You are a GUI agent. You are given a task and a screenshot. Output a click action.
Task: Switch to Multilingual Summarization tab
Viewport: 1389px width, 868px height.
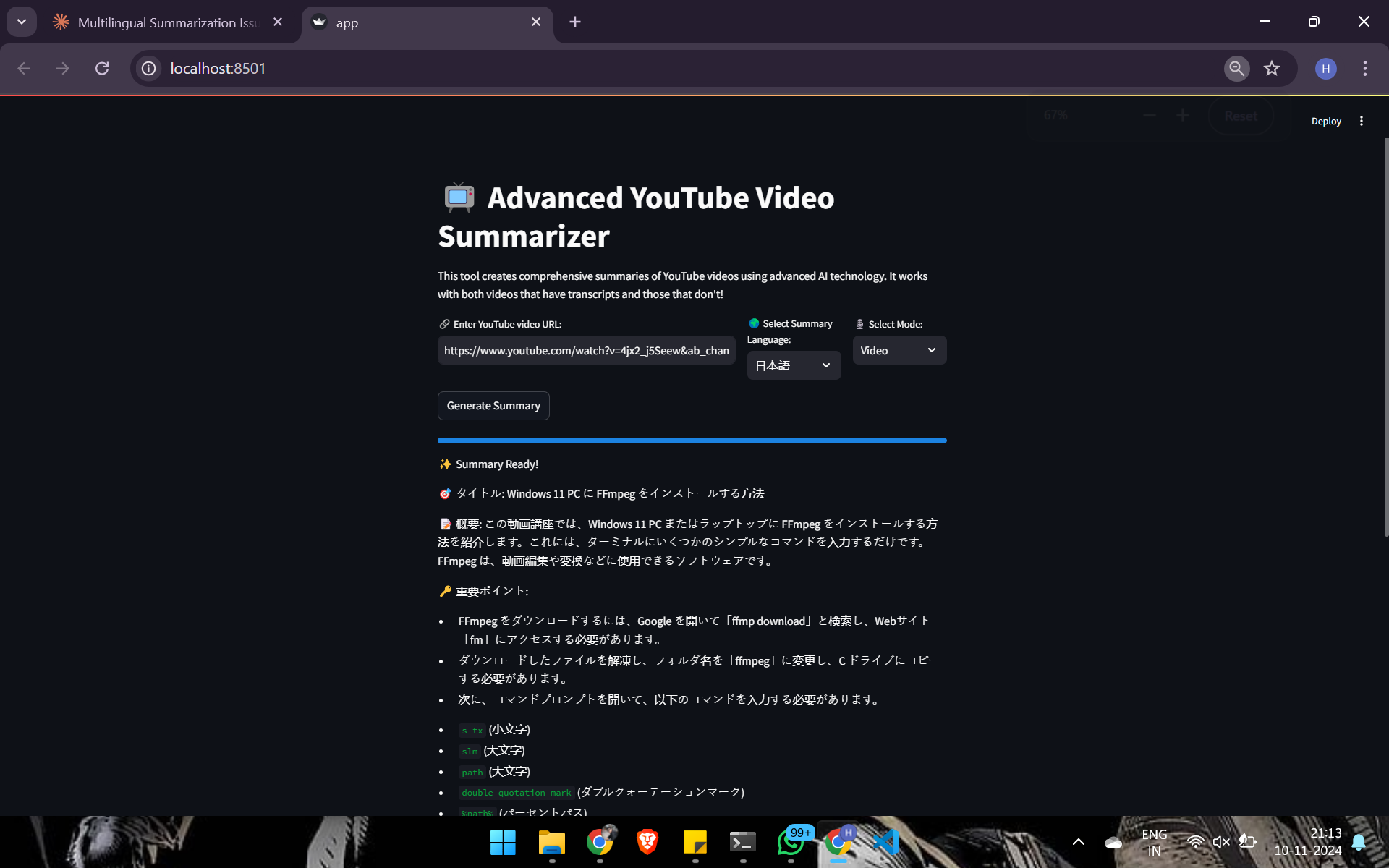coord(166,22)
